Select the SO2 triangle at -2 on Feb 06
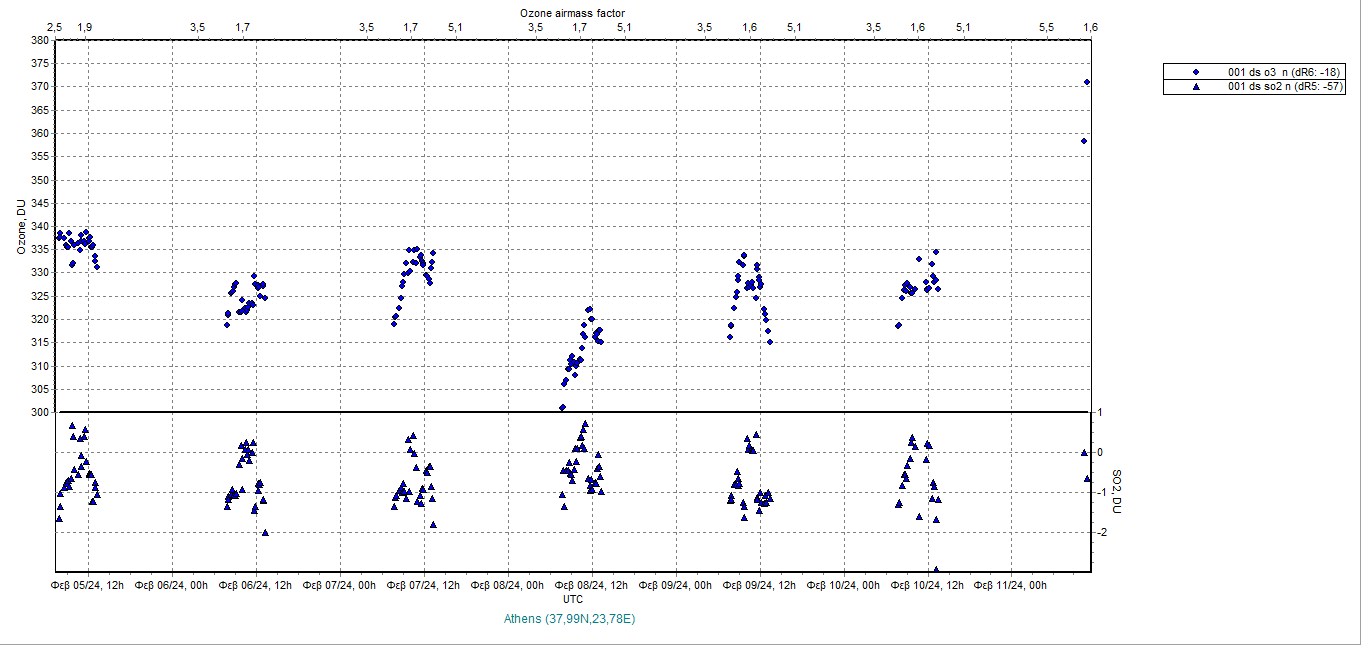Image resolution: width=1361 pixels, height=645 pixels. tap(265, 533)
